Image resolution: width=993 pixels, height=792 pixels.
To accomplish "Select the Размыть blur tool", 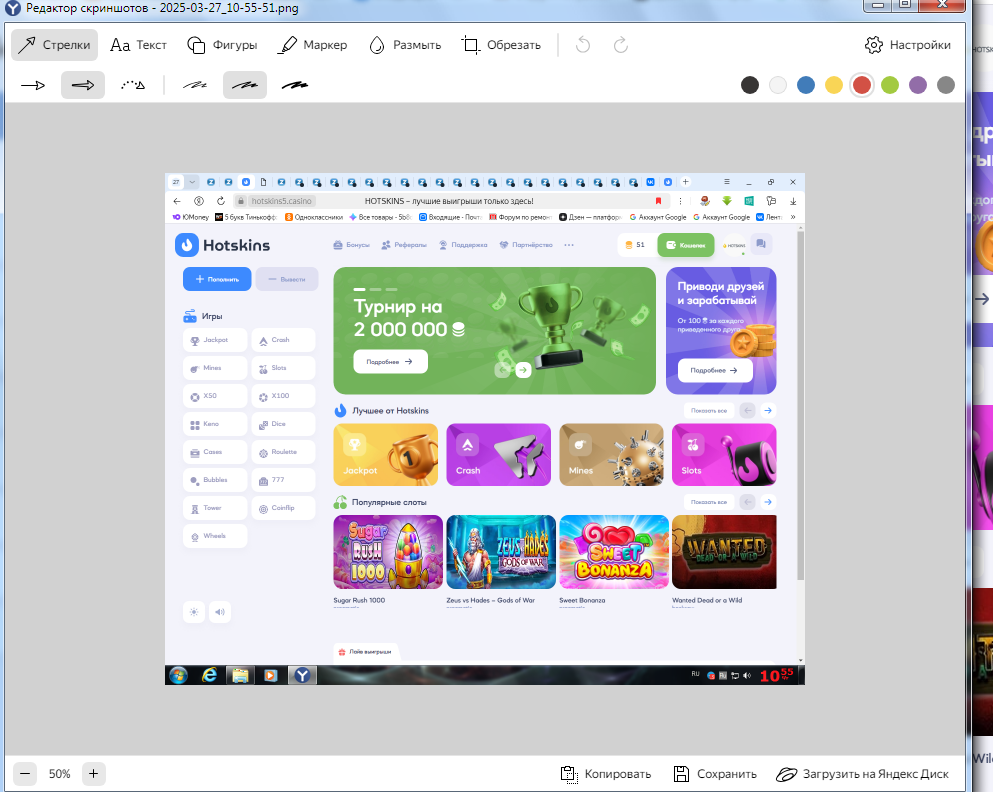I will pos(405,45).
